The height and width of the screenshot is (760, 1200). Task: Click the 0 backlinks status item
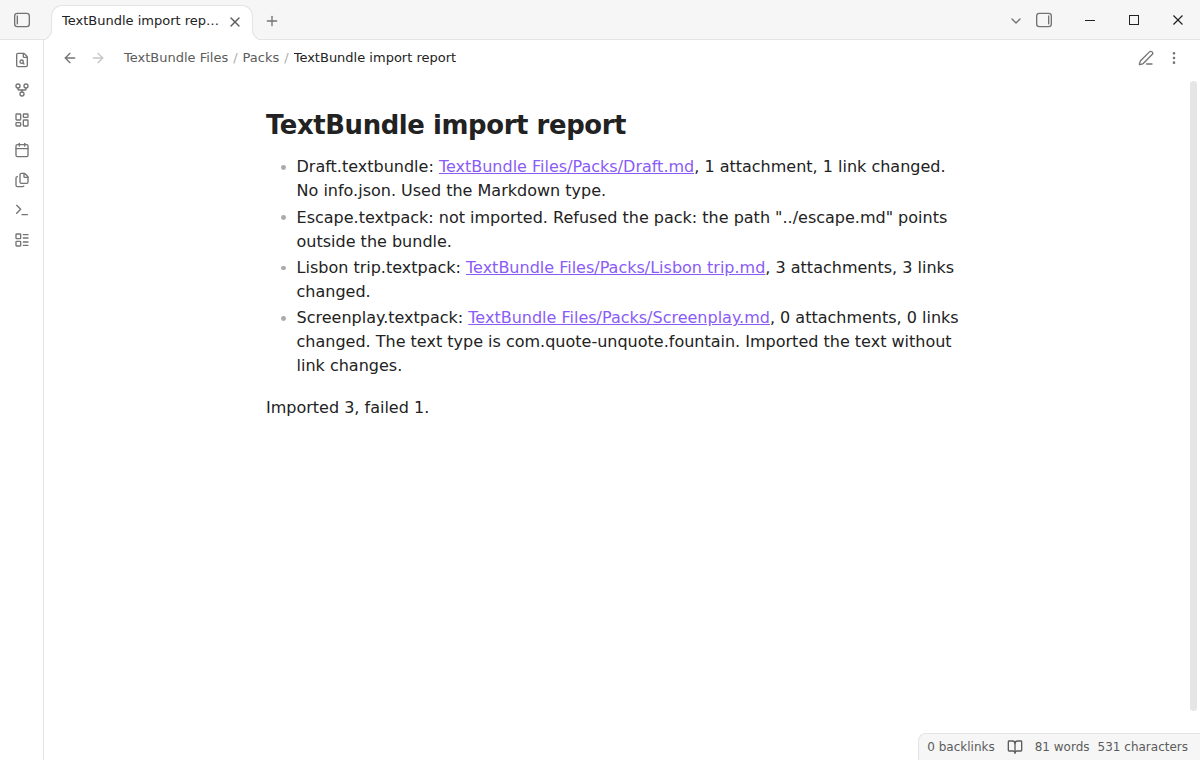coord(961,747)
